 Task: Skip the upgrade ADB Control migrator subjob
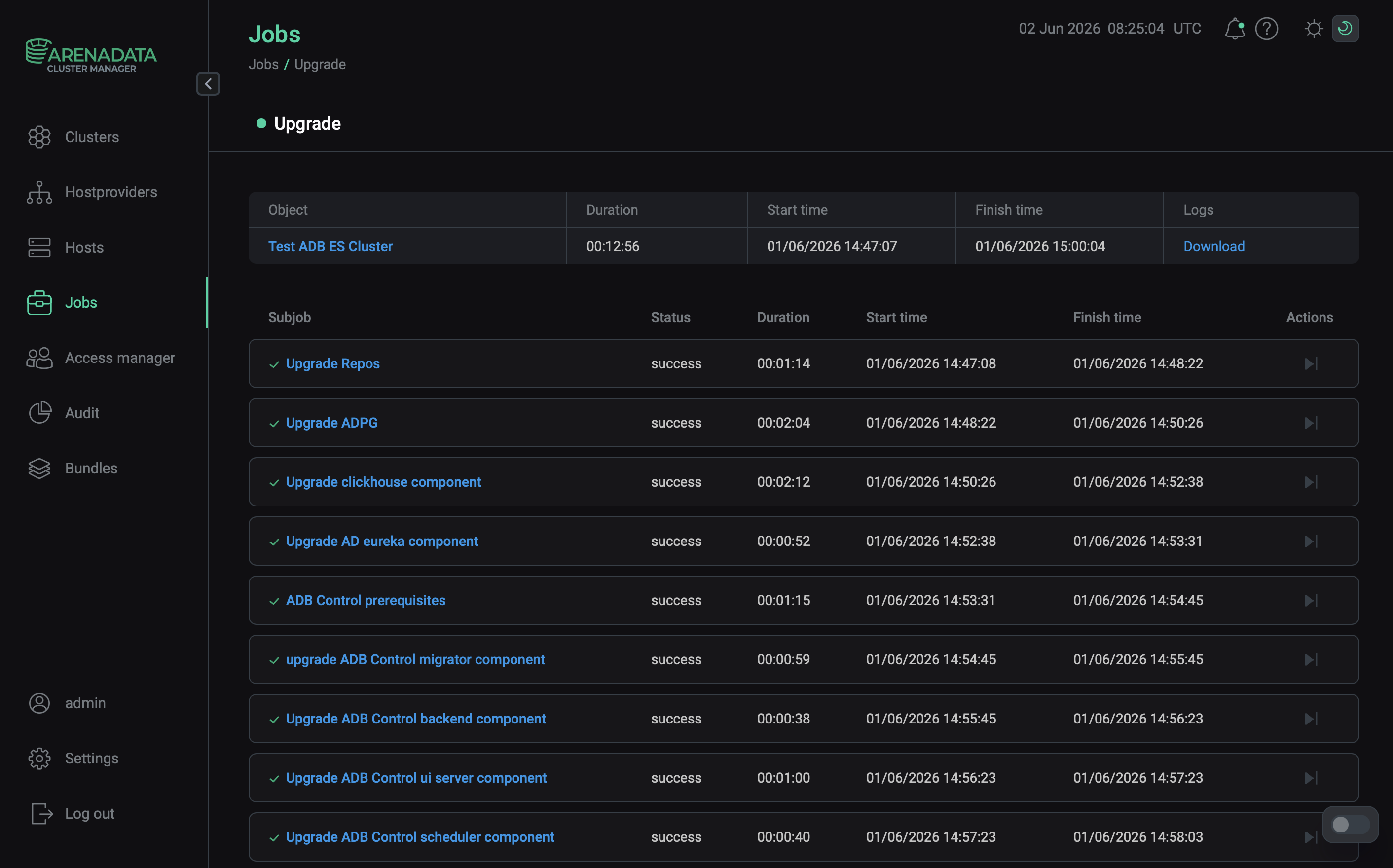click(x=1311, y=659)
